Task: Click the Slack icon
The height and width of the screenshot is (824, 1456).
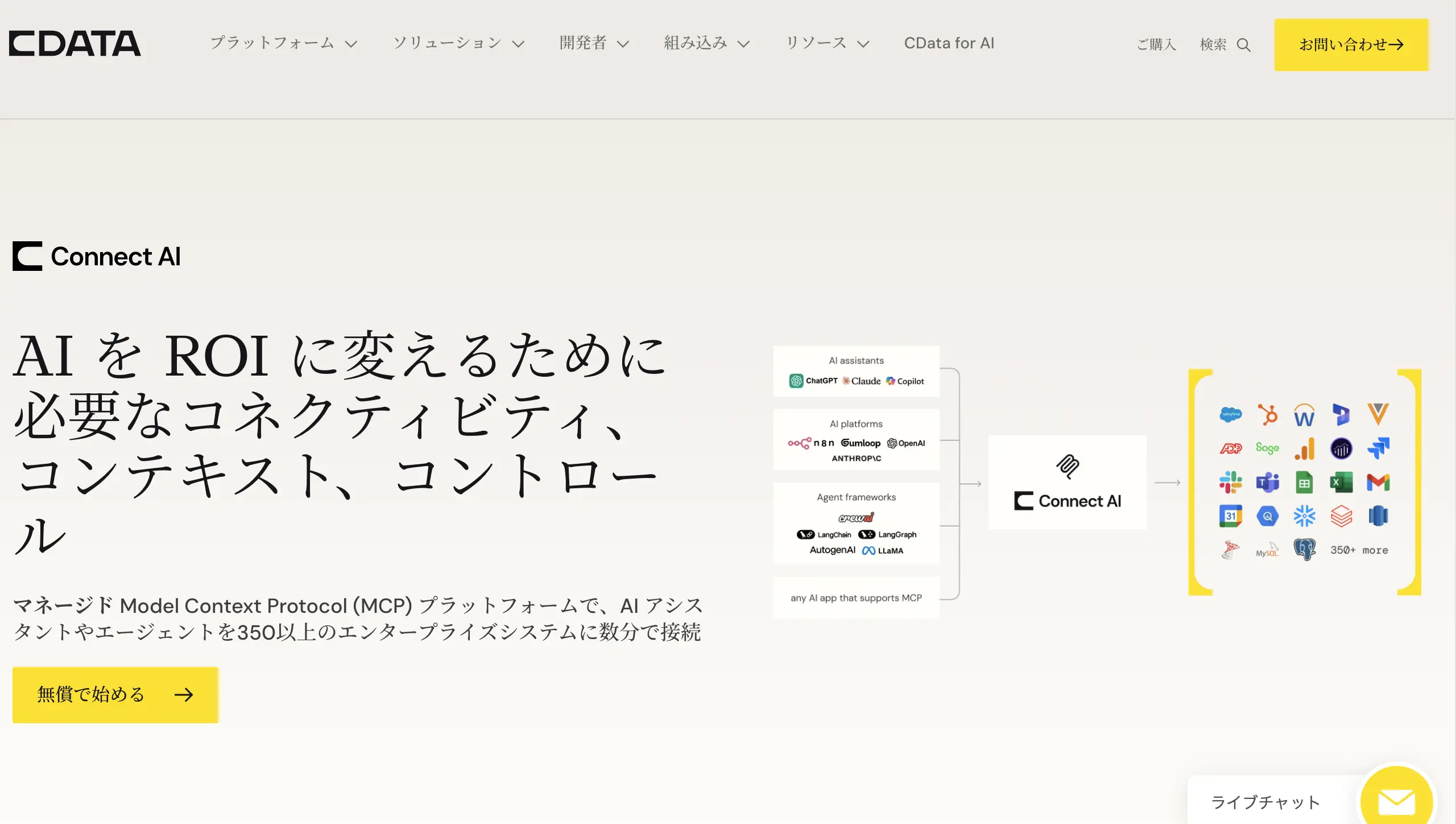Action: click(x=1231, y=483)
